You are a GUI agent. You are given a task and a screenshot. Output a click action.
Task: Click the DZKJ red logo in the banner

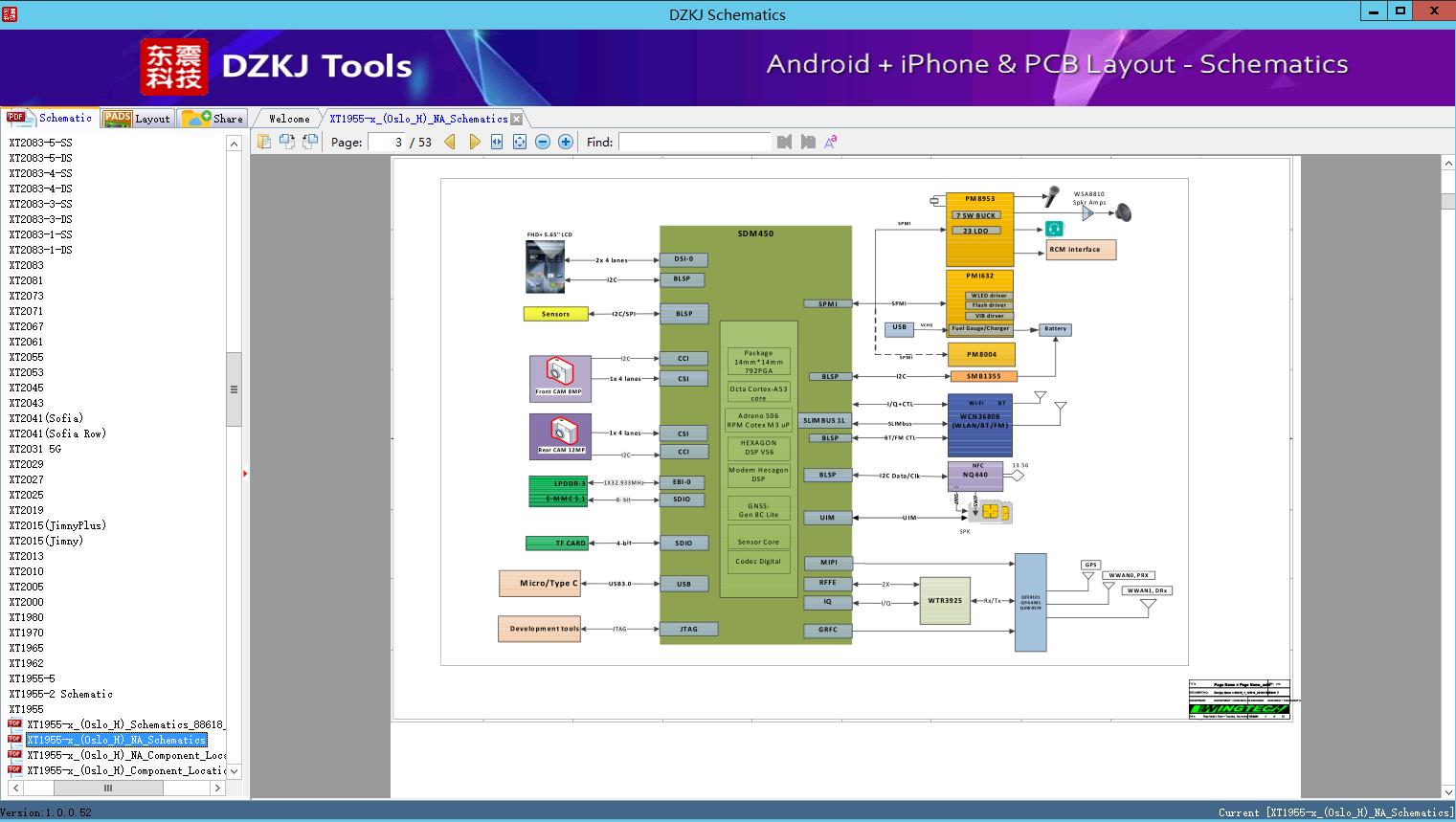pos(174,67)
